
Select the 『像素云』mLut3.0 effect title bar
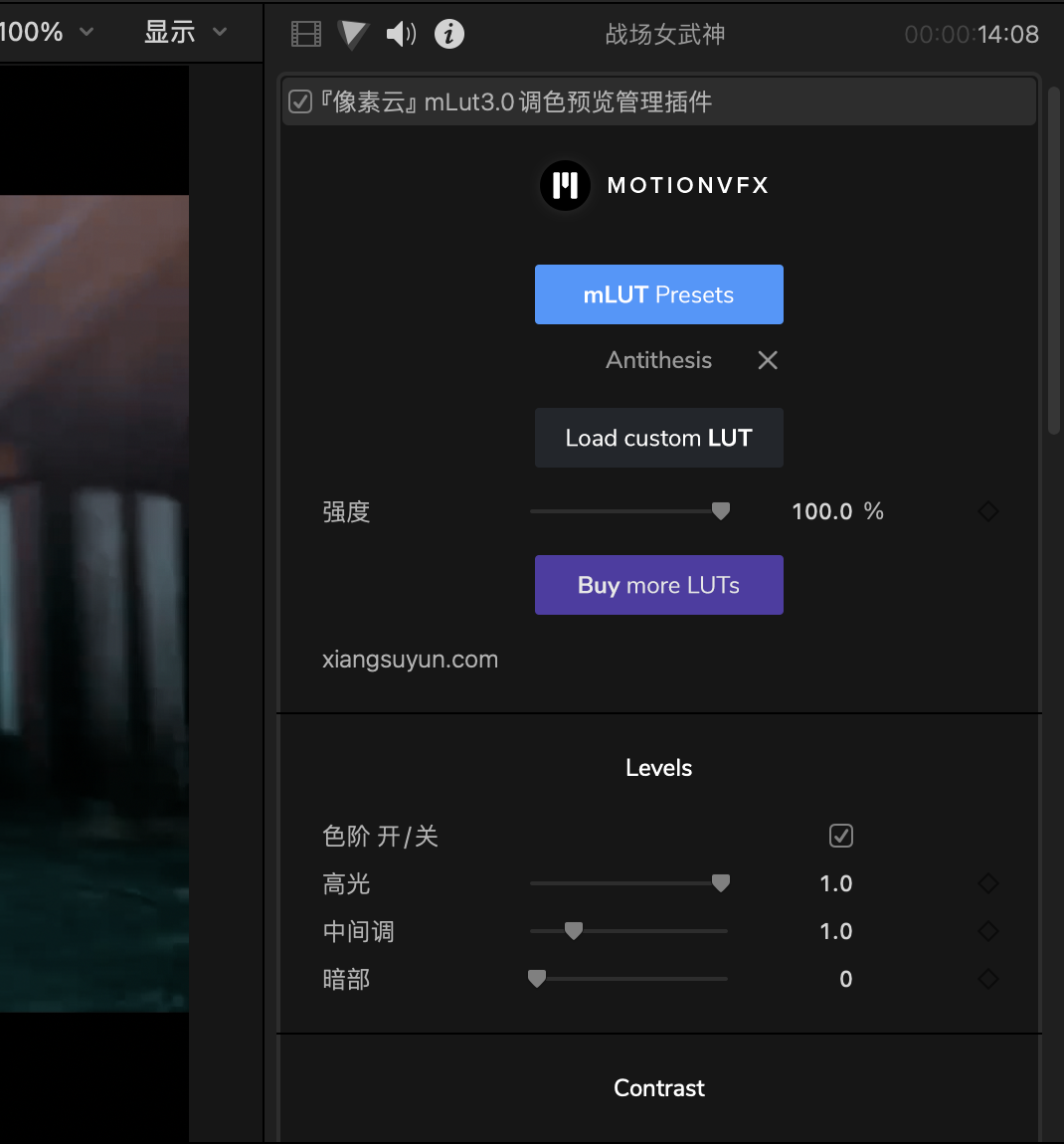click(x=658, y=101)
